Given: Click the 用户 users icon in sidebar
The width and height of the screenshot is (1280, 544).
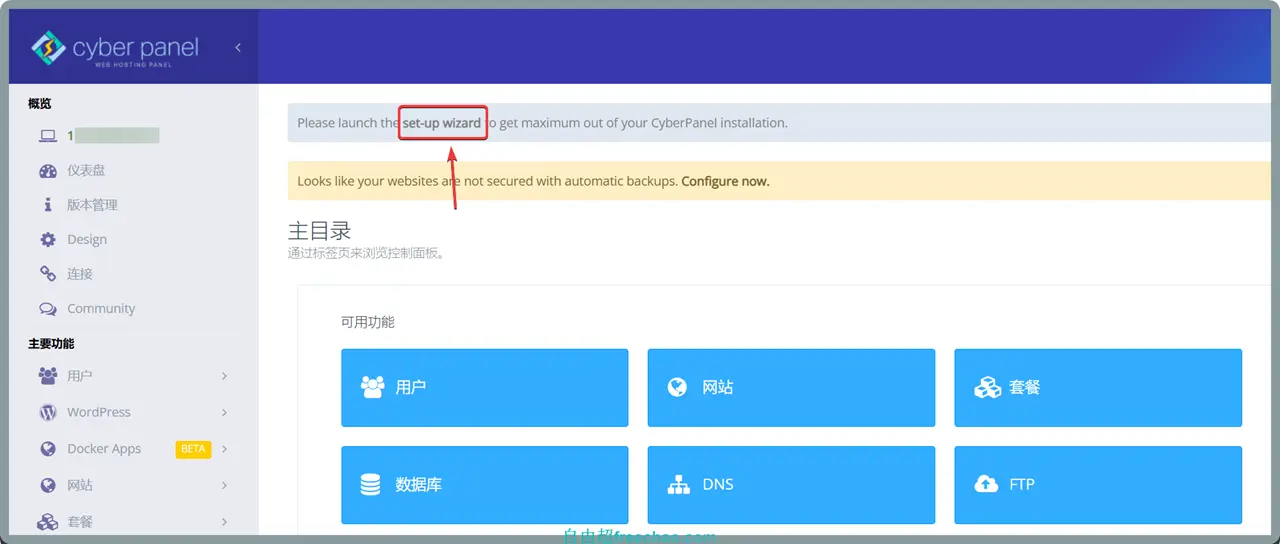Looking at the screenshot, I should pyautogui.click(x=48, y=376).
